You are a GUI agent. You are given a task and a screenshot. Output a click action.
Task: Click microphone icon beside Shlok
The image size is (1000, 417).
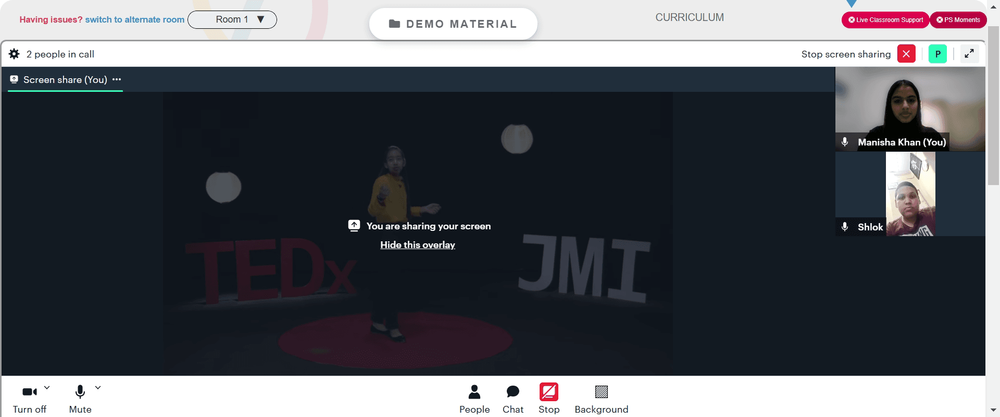click(845, 227)
